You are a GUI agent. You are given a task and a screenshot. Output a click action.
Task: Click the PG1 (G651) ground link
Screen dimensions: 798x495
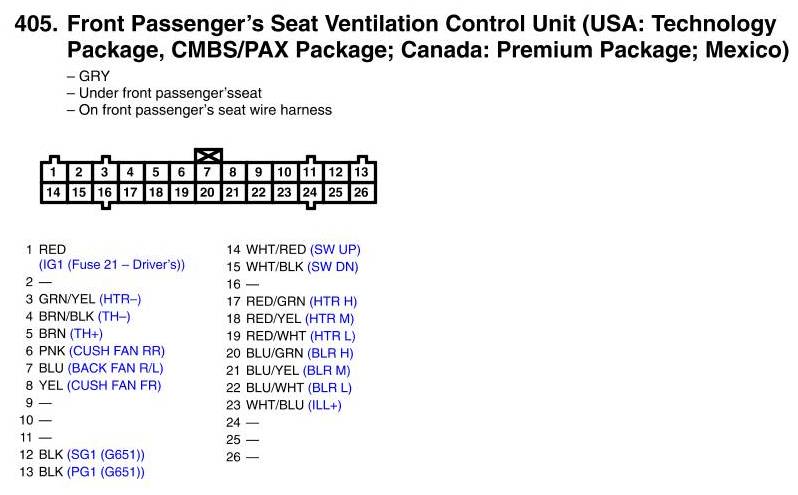106,471
